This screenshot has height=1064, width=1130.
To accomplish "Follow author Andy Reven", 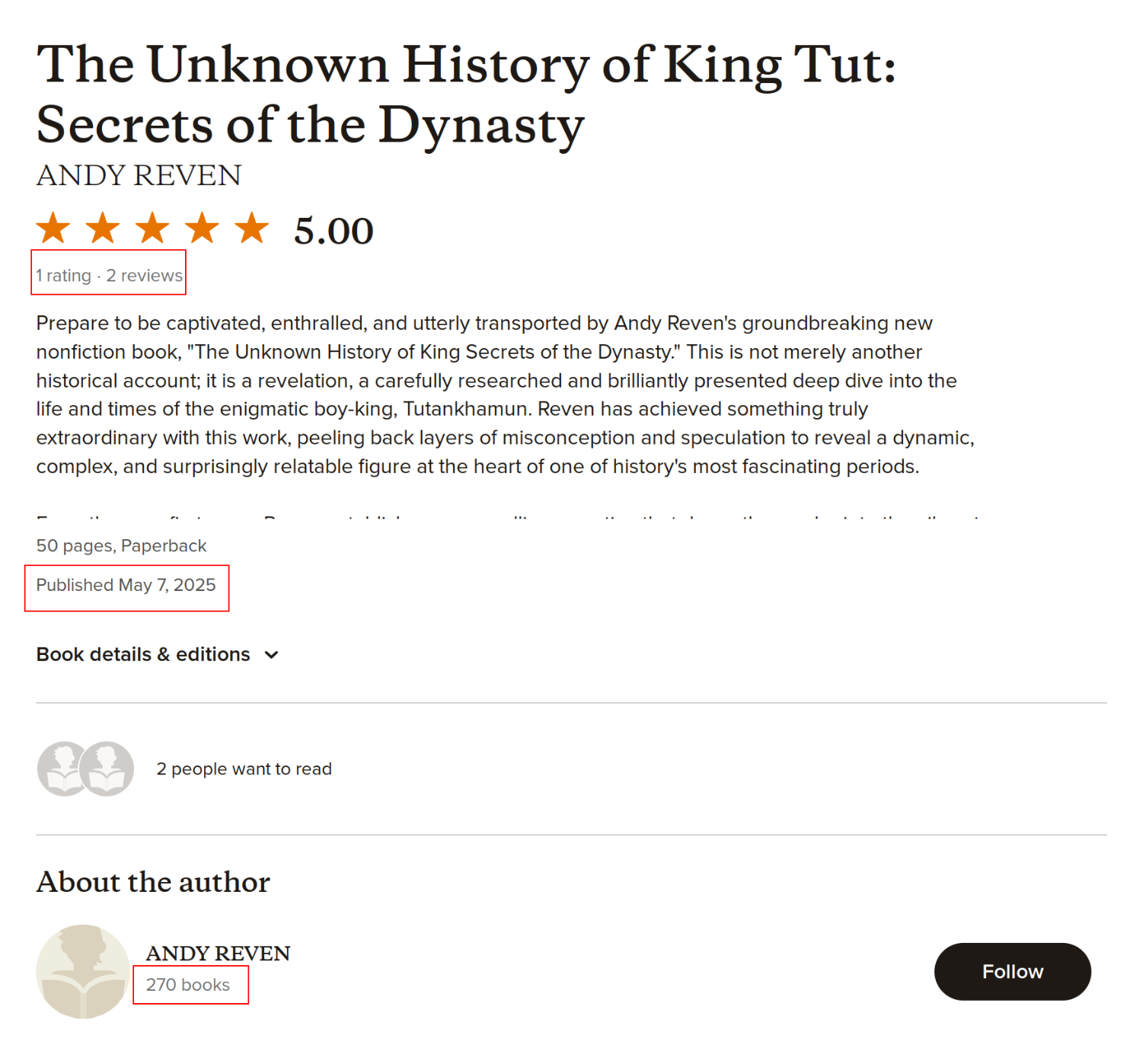I will pyautogui.click(x=1012, y=971).
